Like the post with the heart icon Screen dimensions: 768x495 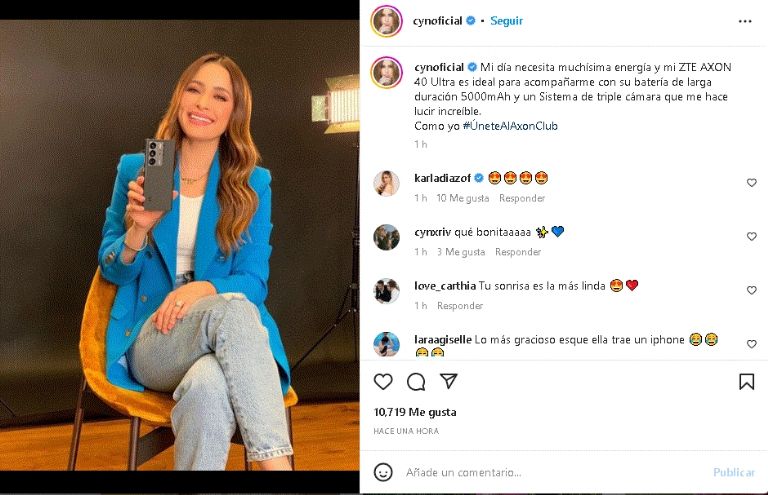click(x=383, y=381)
